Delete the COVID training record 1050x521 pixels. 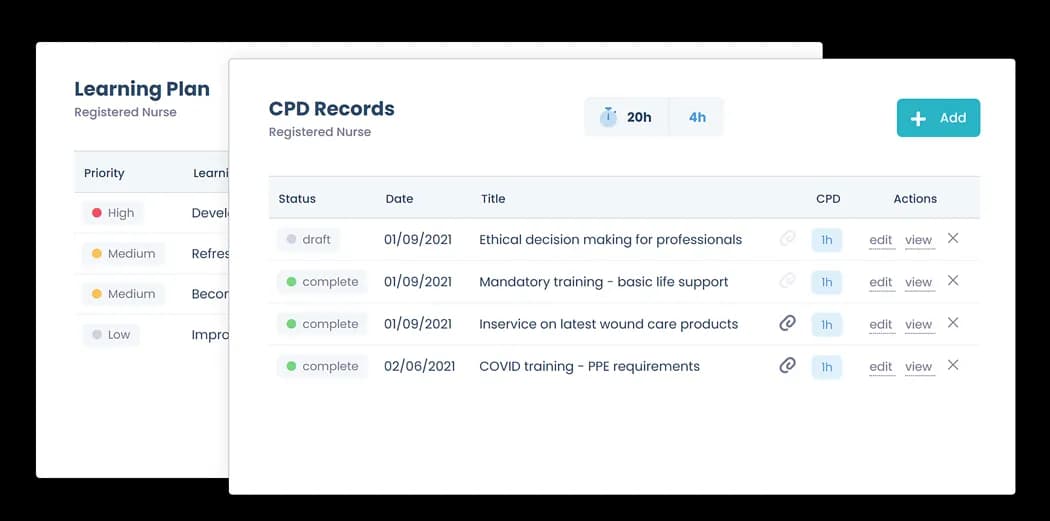pos(953,364)
